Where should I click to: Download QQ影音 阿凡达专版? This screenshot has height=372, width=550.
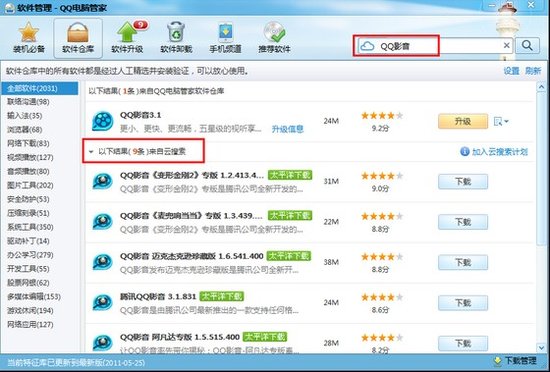[463, 343]
